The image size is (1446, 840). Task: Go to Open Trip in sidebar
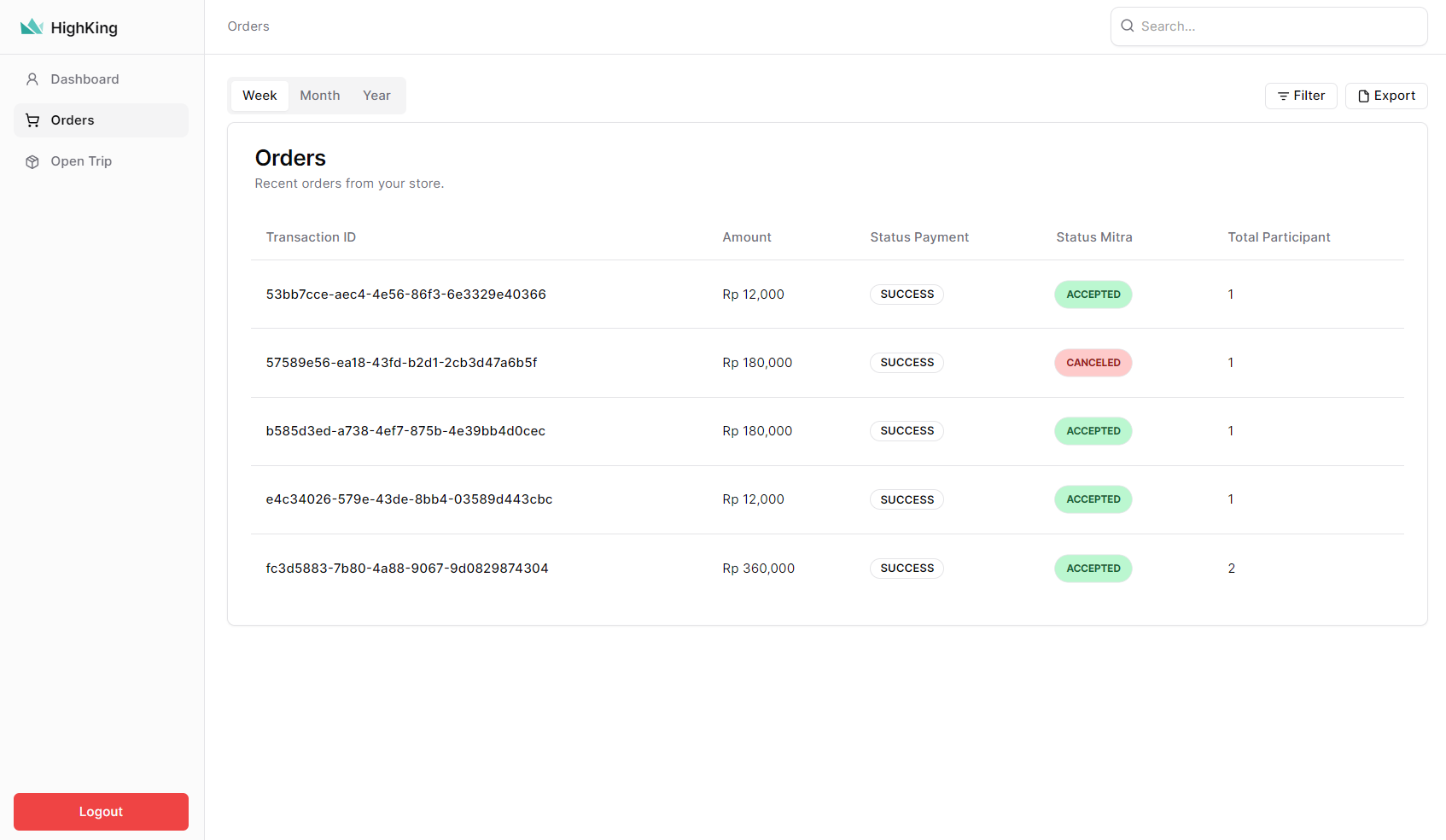click(x=81, y=161)
